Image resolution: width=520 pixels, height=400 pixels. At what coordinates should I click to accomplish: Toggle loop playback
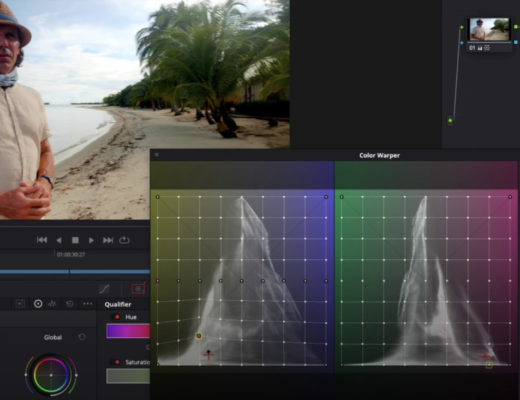[124, 240]
